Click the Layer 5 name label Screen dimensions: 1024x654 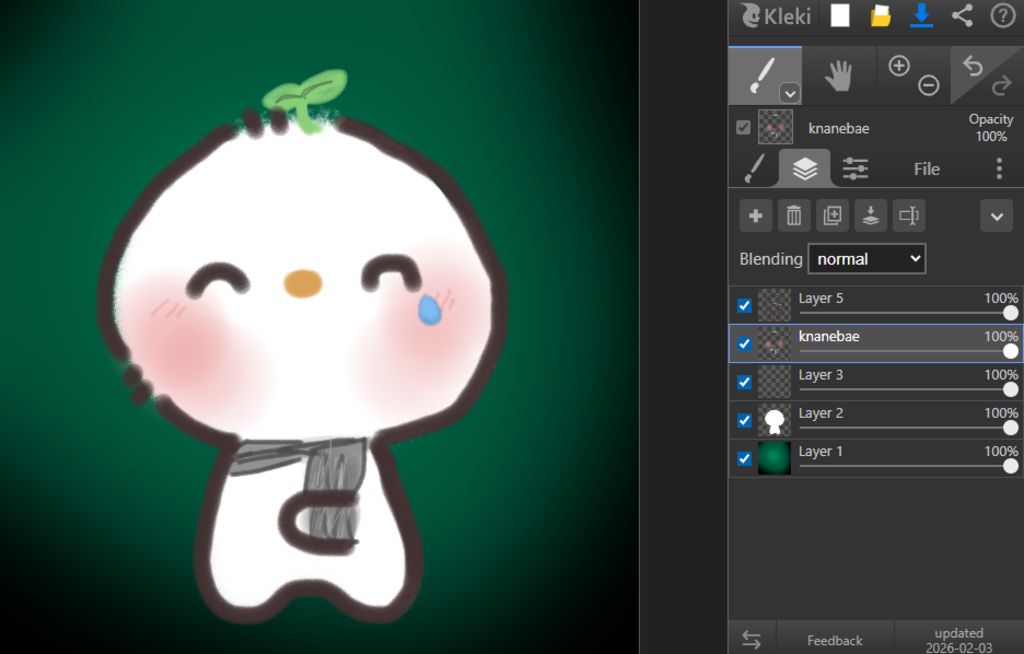[820, 298]
